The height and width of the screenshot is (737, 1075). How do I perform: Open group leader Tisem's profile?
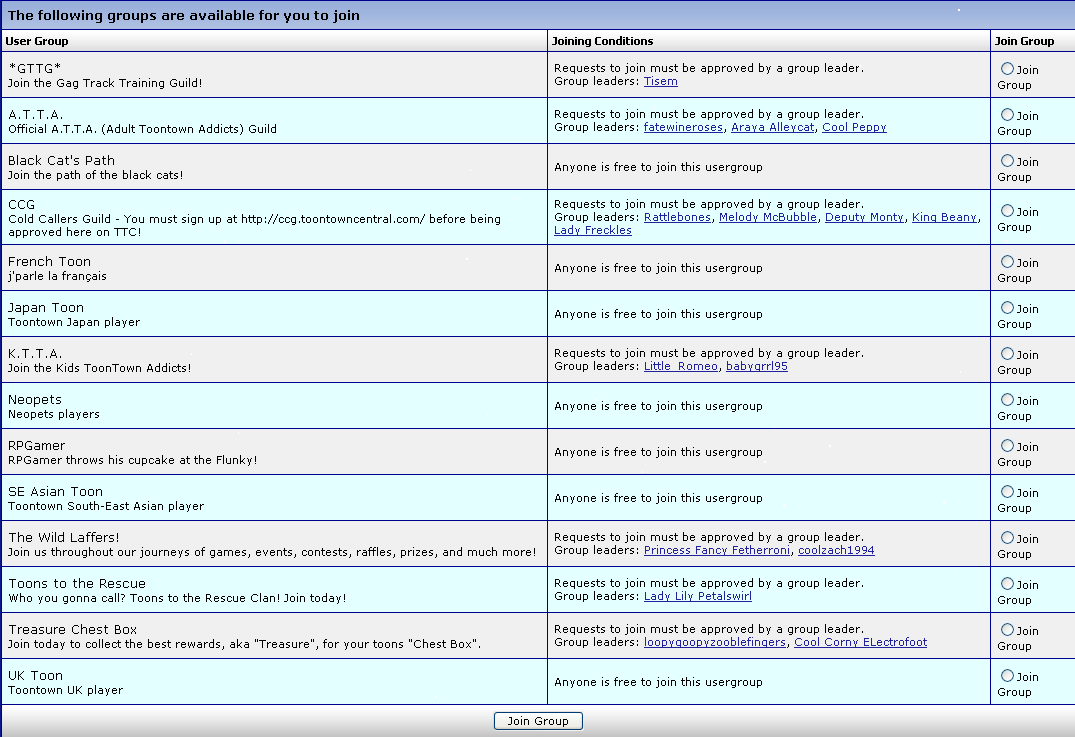[660, 82]
